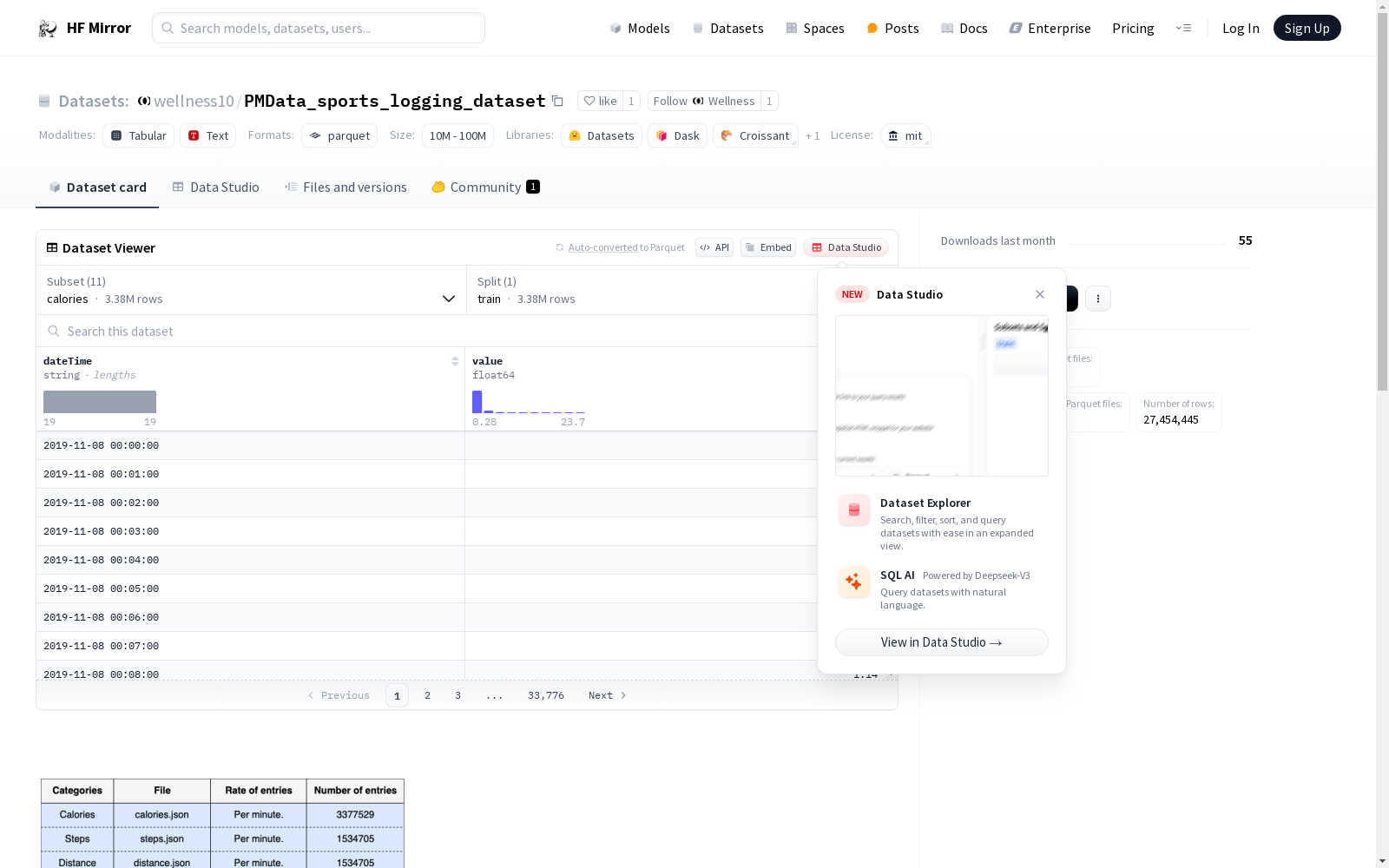The height and width of the screenshot is (868, 1389).
Task: Open Enterprise in the navbar
Action: [x=1050, y=29]
